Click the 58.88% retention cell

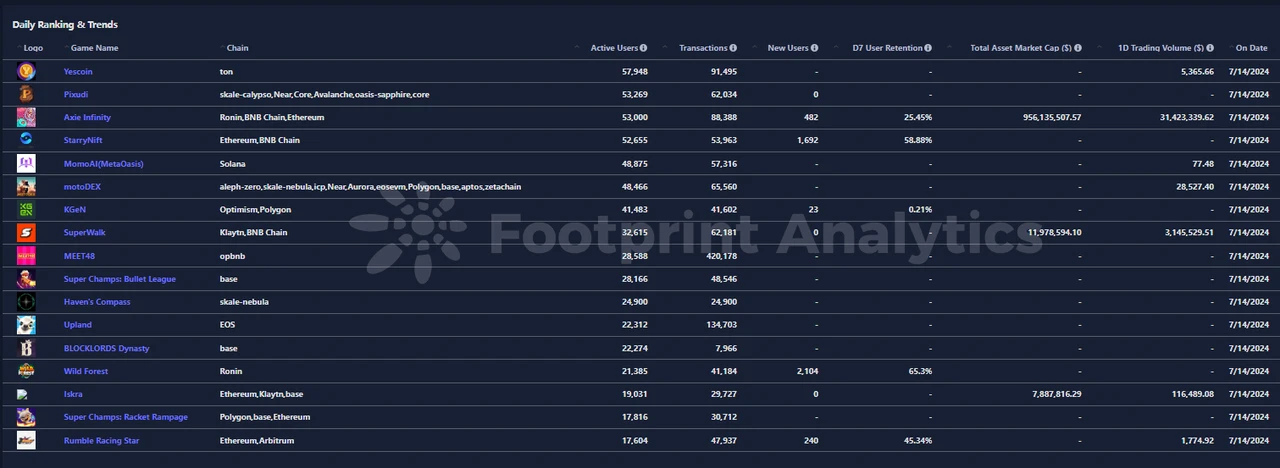point(917,140)
